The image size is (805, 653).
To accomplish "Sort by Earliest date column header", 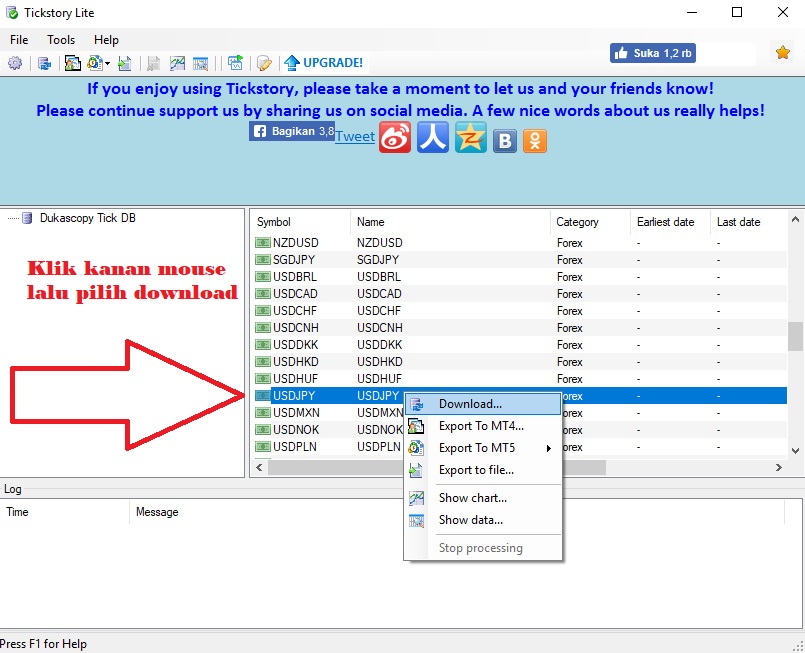I will (670, 222).
